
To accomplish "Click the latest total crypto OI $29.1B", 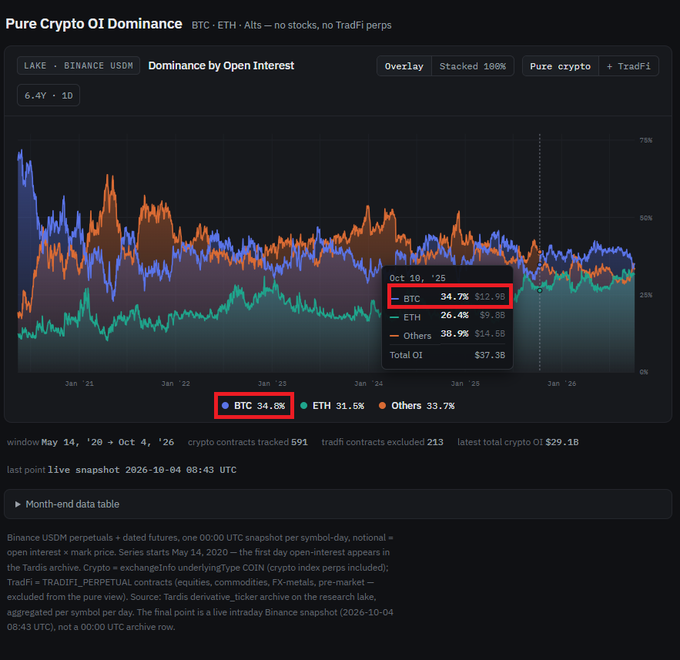I will pos(518,442).
